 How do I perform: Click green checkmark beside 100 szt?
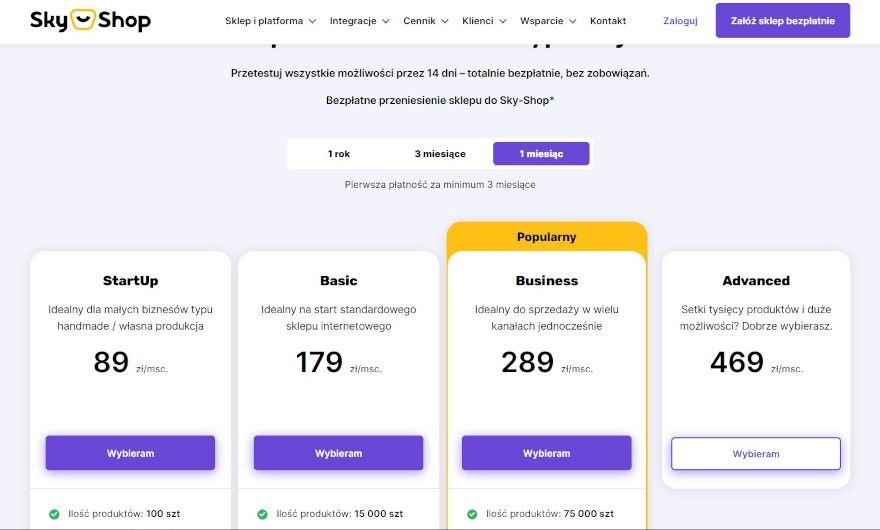point(54,514)
